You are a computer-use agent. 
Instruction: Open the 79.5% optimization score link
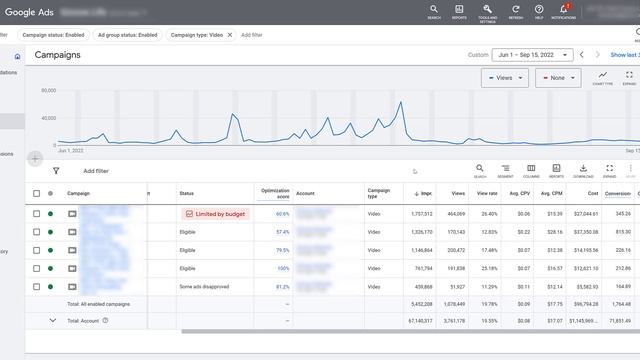[x=282, y=250]
